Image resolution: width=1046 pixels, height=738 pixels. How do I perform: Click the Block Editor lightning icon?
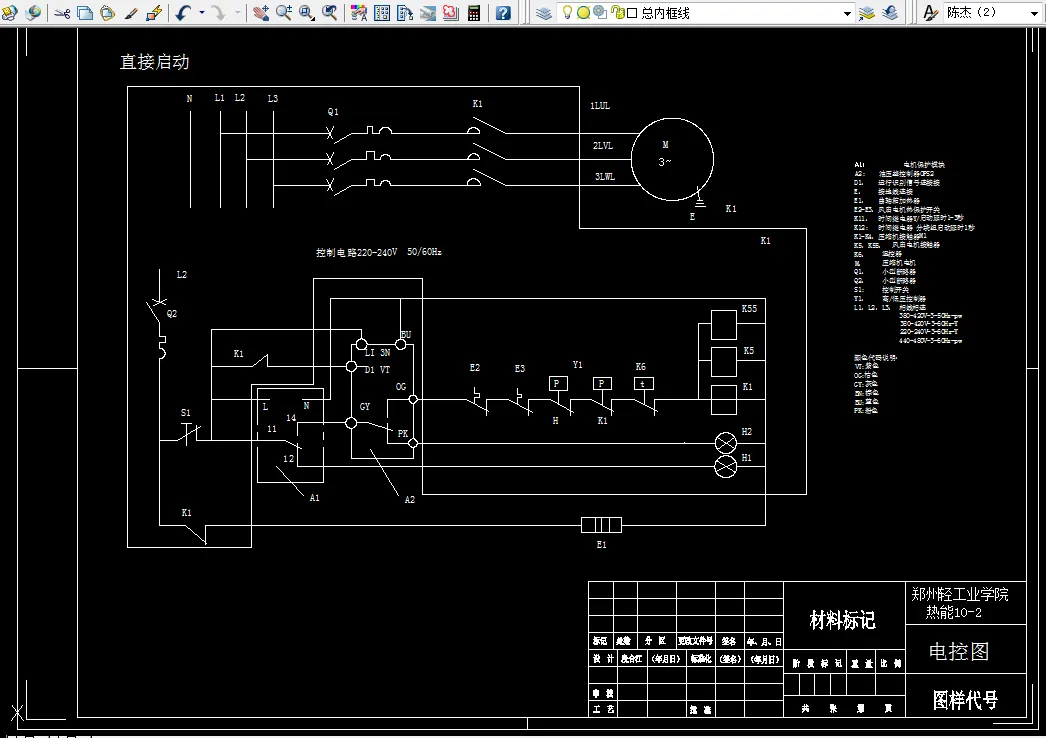coord(154,13)
